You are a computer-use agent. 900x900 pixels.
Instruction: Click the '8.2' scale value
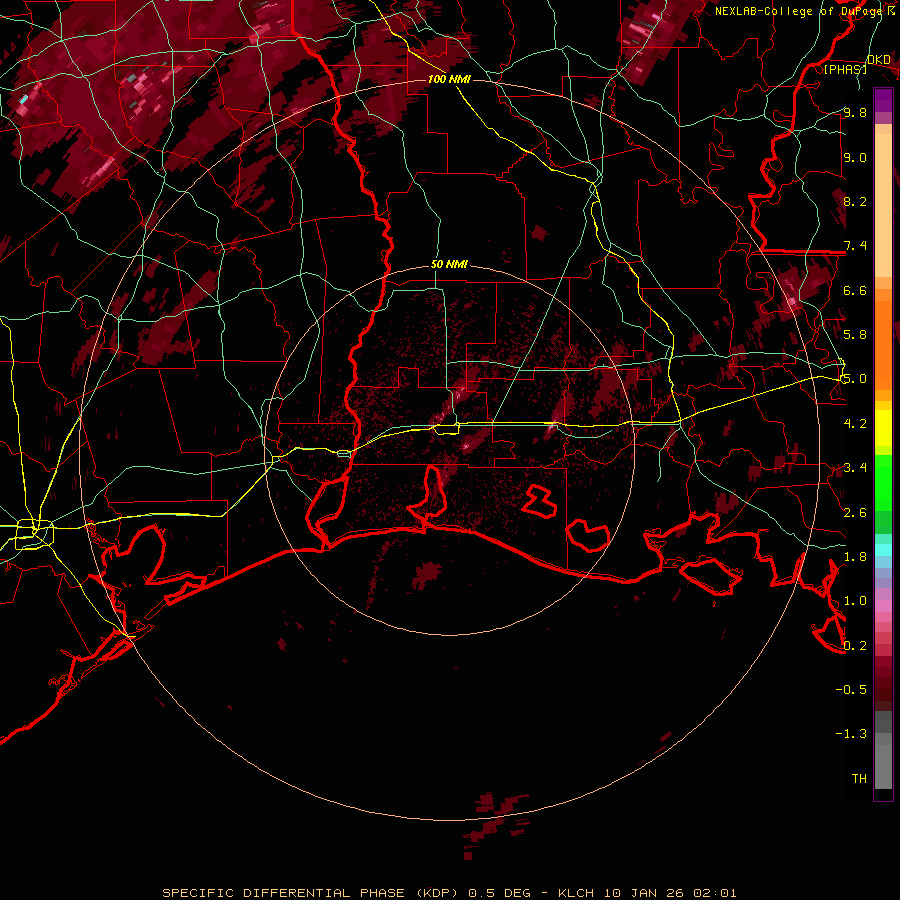click(x=855, y=201)
